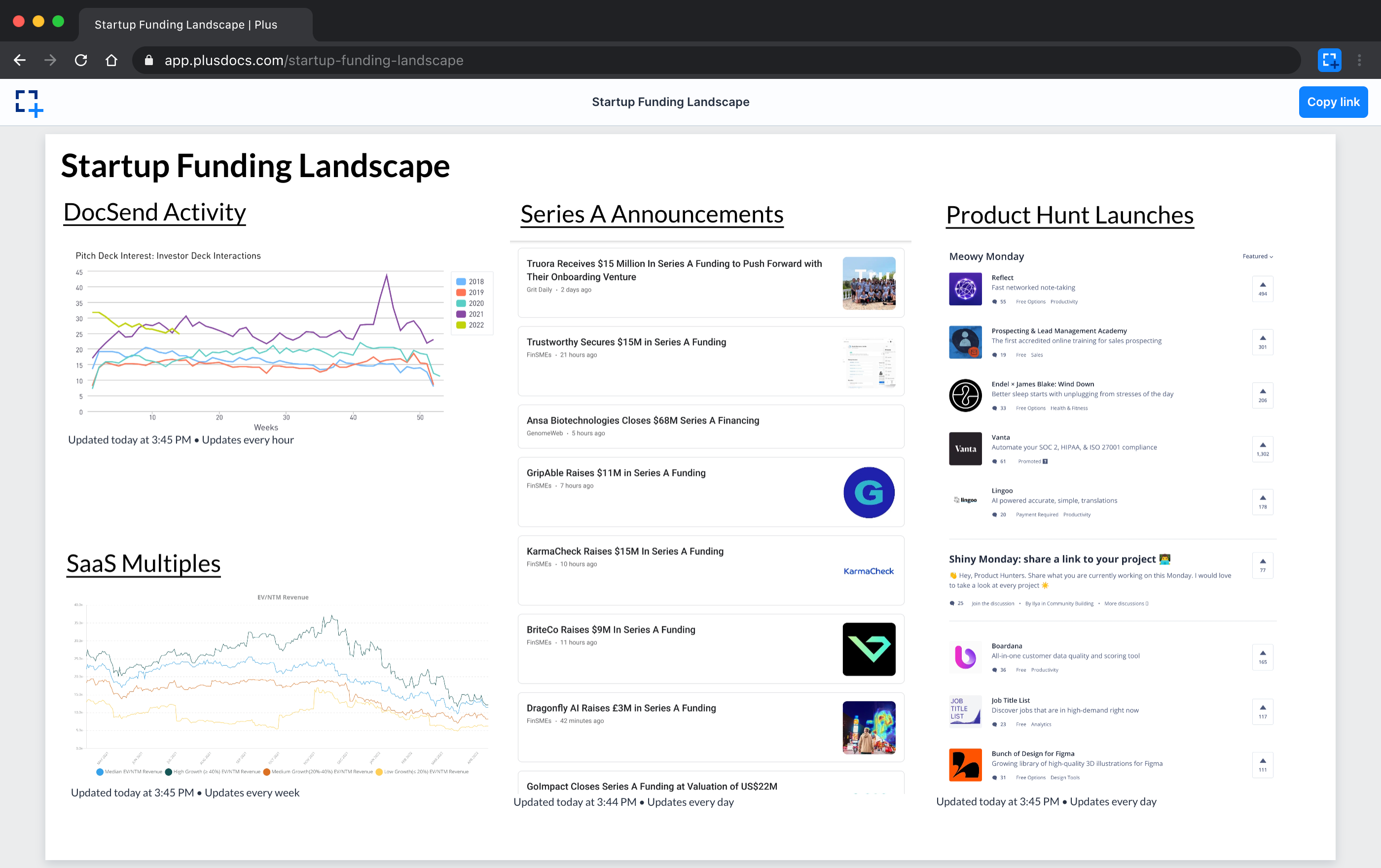Open Dragonfly AI Raises £3M headline
Image resolution: width=1381 pixels, height=868 pixels.
tap(621, 709)
